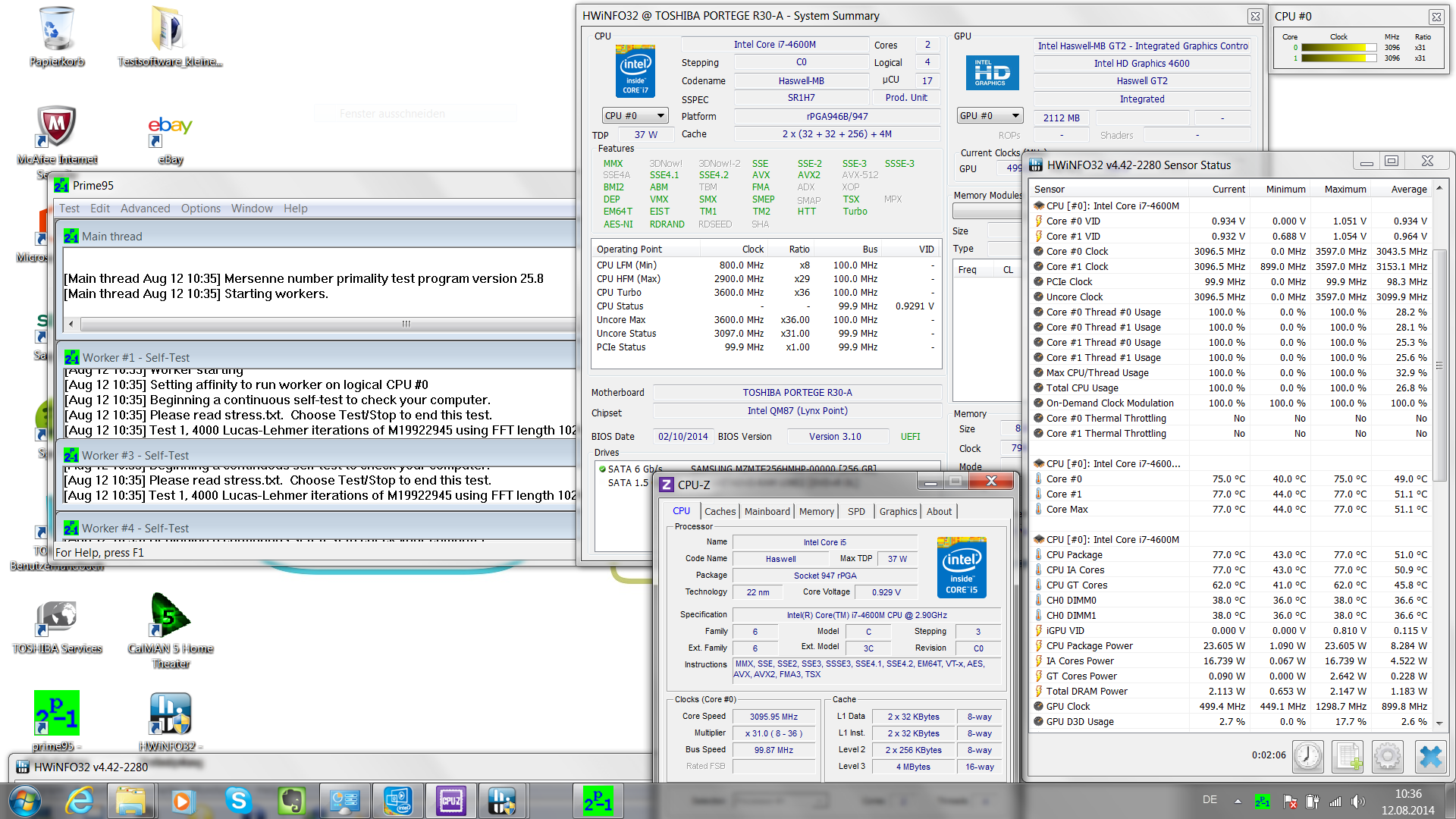Open Internet Explorer from the taskbar
Image resolution: width=1456 pixels, height=819 pixels.
coord(80,801)
